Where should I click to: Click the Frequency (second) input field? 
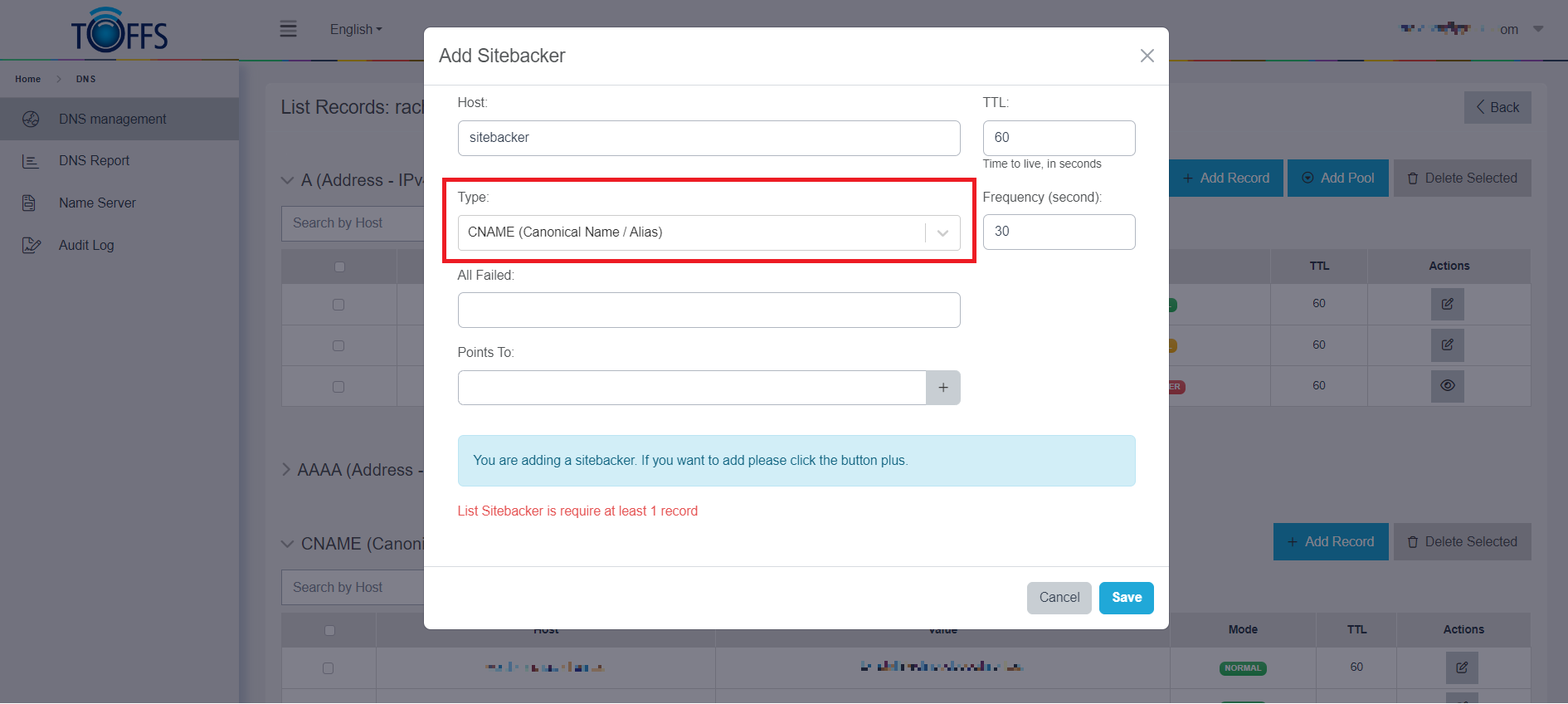tap(1058, 232)
